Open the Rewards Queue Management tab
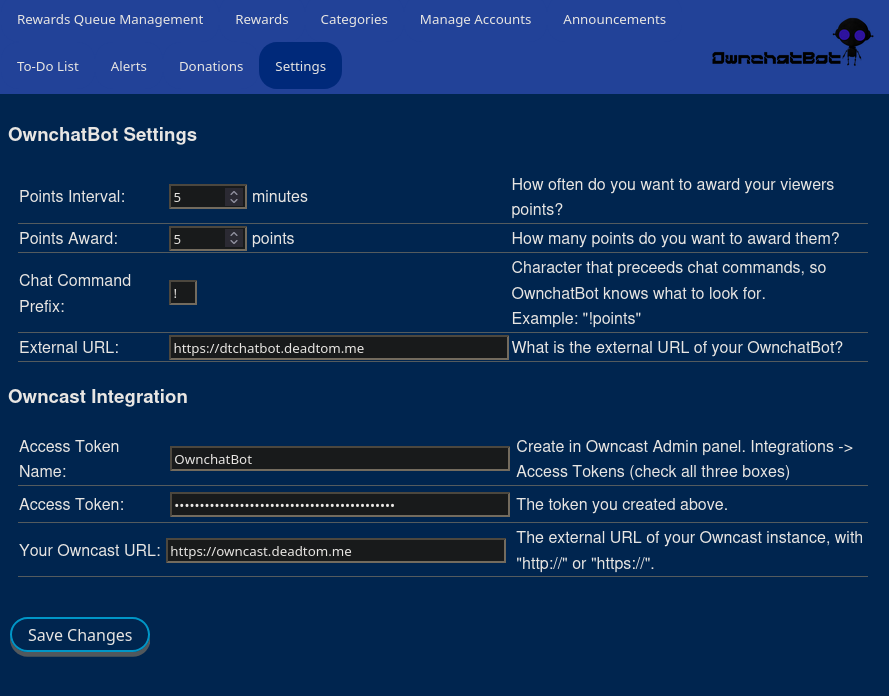Screen dimensions: 889x696 (x=110, y=20)
